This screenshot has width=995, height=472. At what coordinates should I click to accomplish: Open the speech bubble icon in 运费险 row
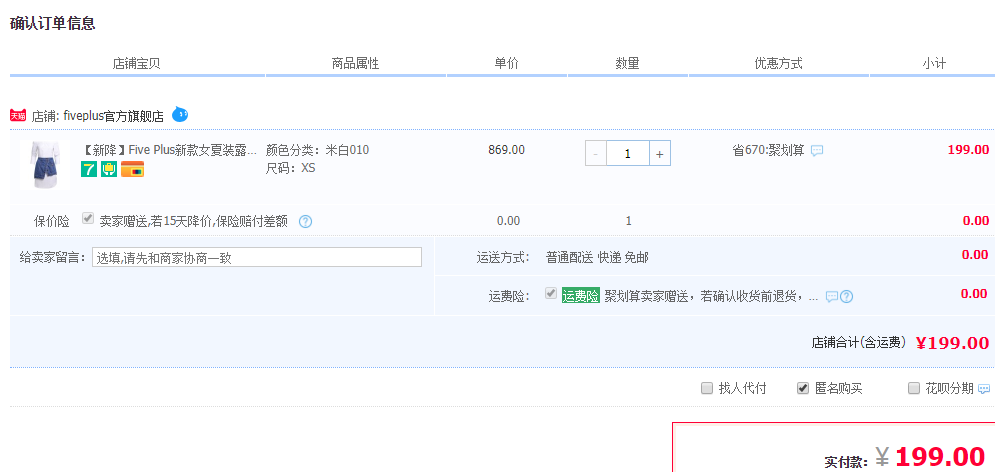[x=831, y=296]
